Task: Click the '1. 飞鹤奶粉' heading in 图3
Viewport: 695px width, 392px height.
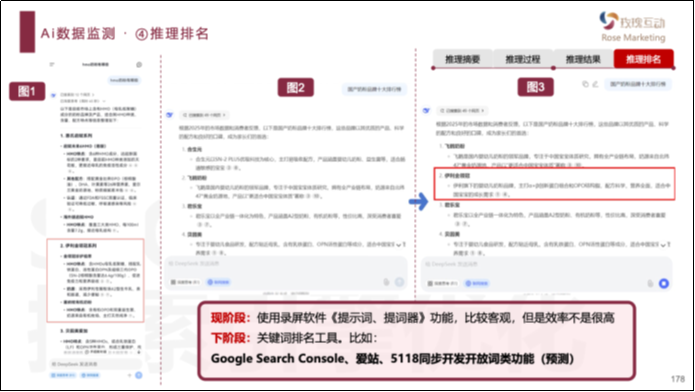Action: click(452, 146)
